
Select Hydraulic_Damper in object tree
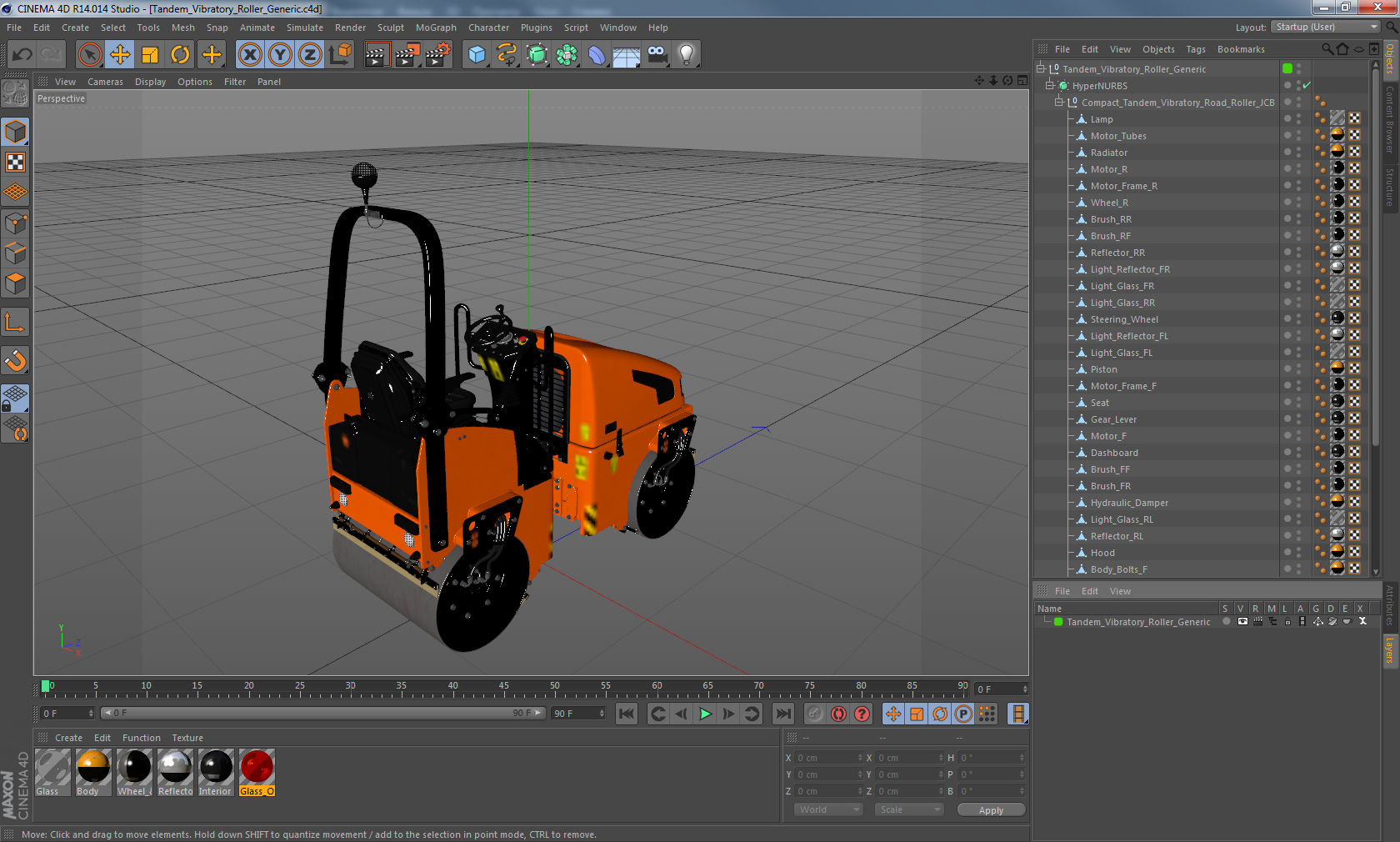(x=1129, y=503)
